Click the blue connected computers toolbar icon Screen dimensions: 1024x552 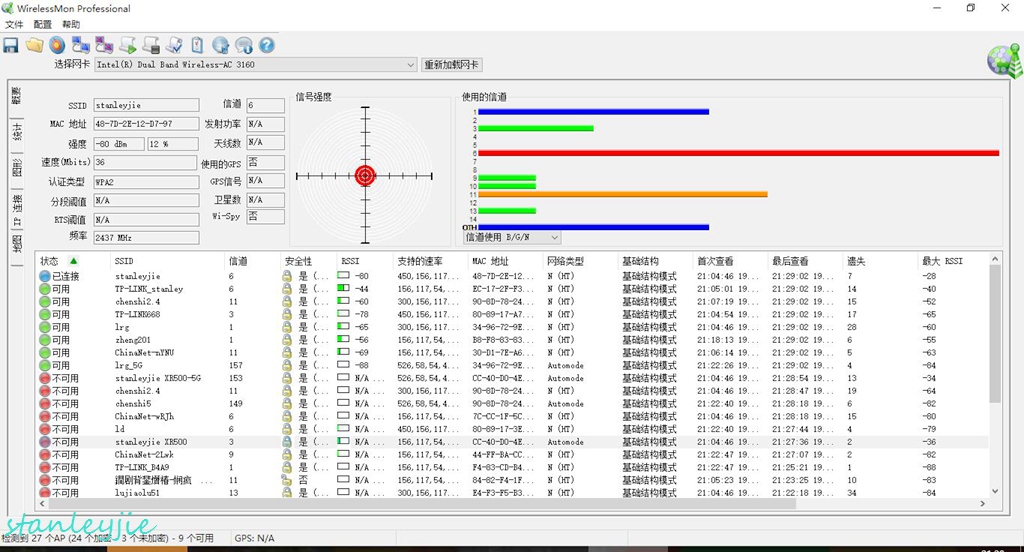[81, 45]
